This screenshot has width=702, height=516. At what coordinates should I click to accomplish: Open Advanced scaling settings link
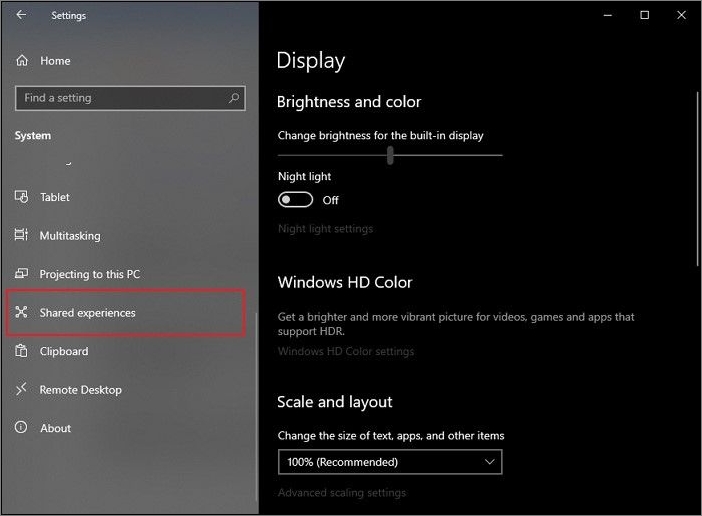[x=341, y=493]
